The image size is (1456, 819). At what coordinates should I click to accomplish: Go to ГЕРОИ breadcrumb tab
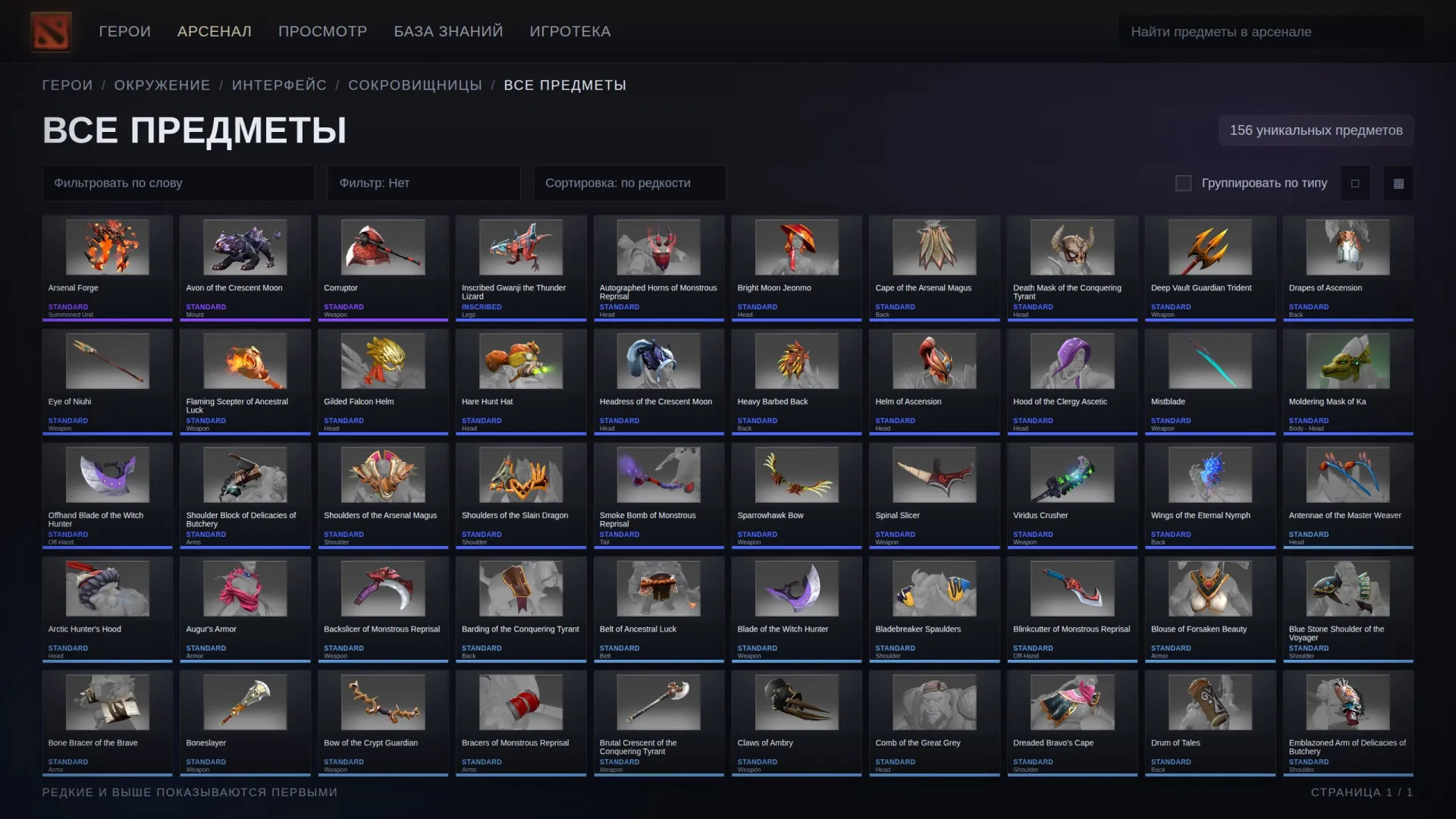[67, 85]
